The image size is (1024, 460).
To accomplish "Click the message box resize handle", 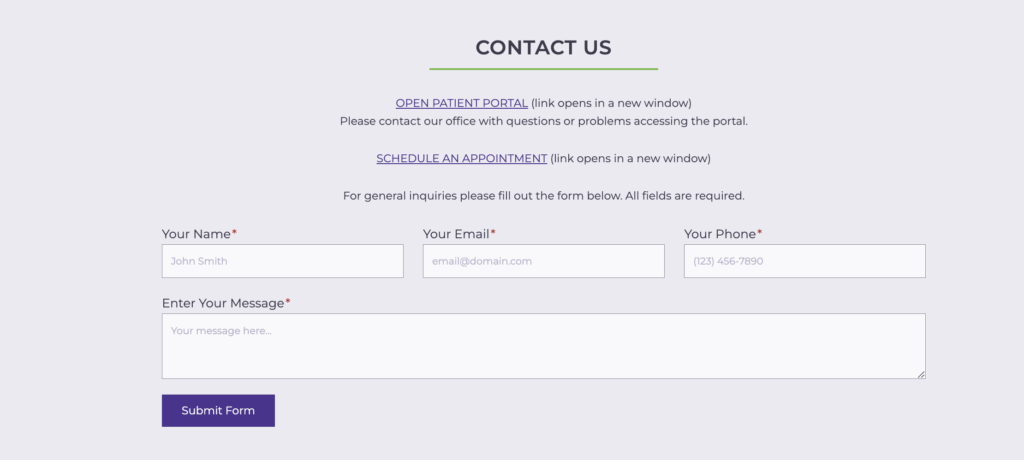I will 921,374.
